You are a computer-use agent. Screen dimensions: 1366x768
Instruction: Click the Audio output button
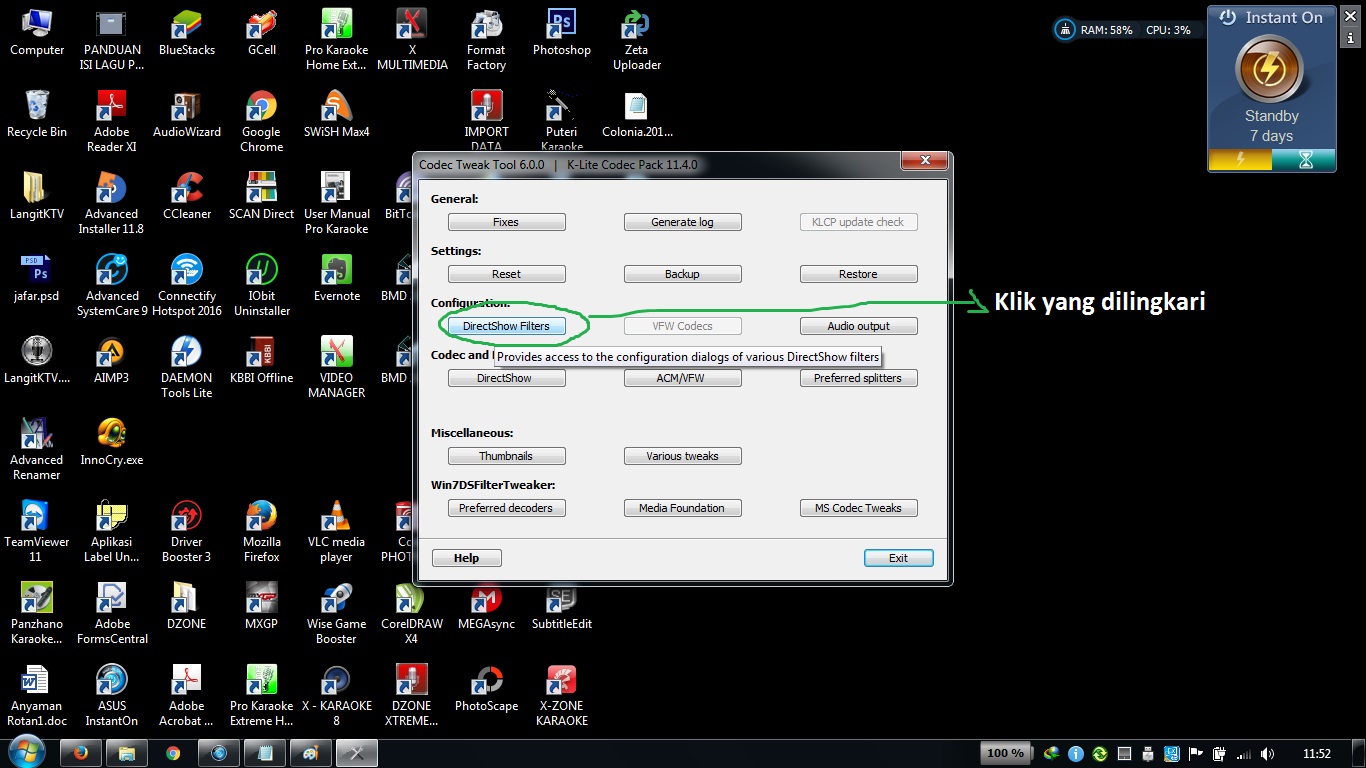coord(858,325)
